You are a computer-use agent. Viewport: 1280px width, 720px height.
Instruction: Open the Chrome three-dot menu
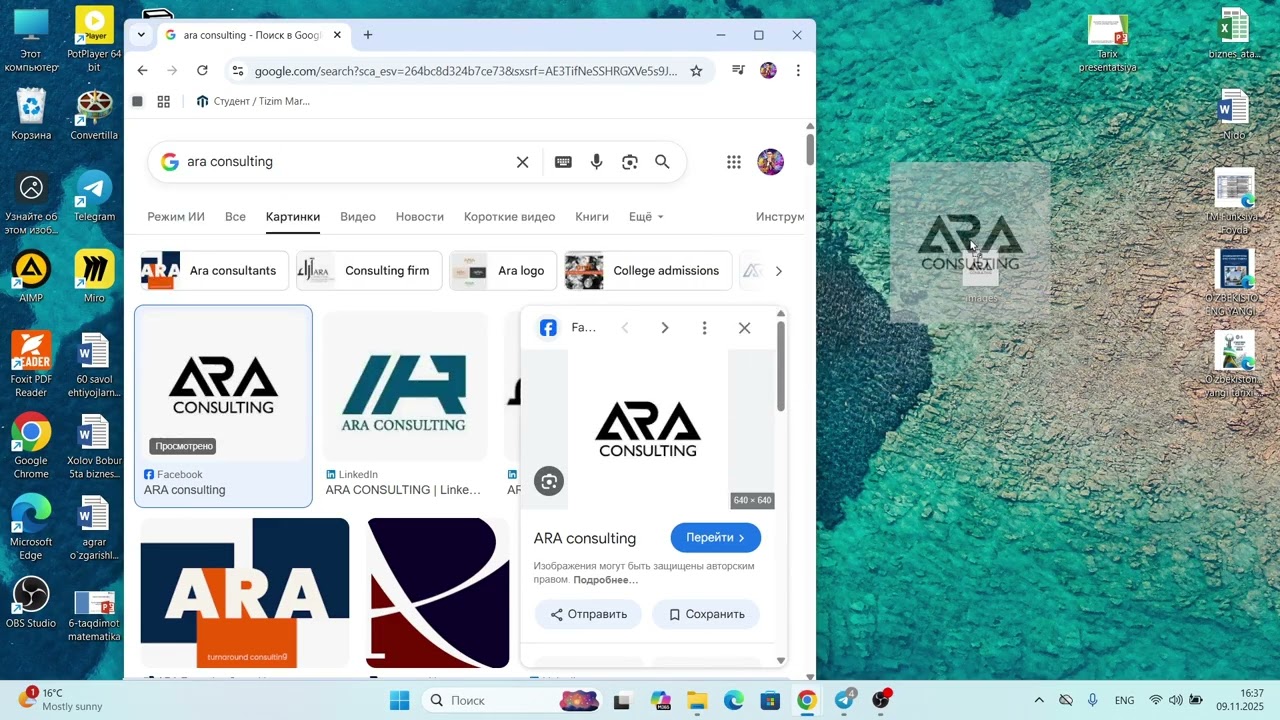point(798,71)
